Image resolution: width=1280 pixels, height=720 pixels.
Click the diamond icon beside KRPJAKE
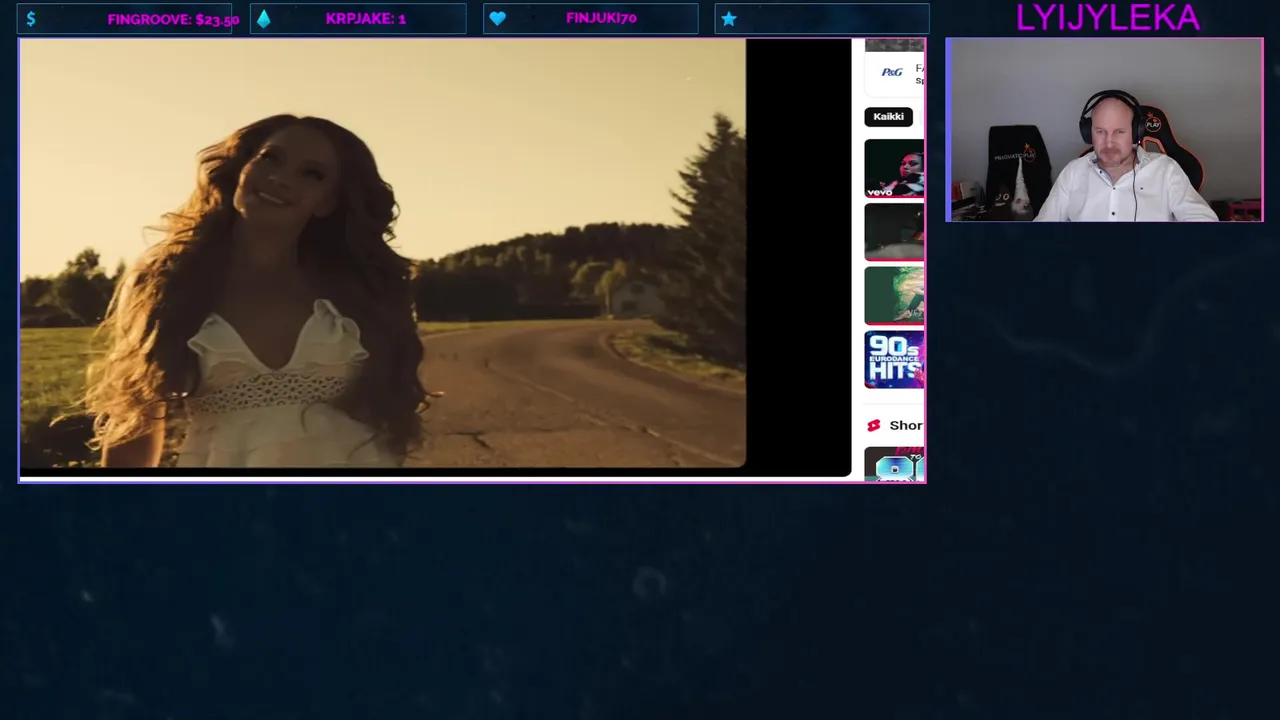click(263, 19)
